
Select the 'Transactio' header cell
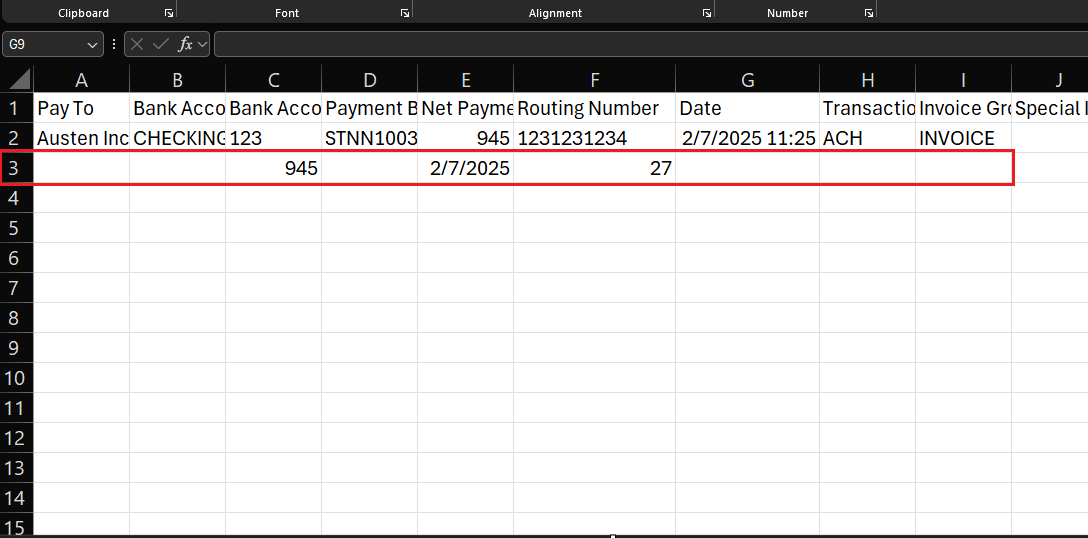point(867,108)
